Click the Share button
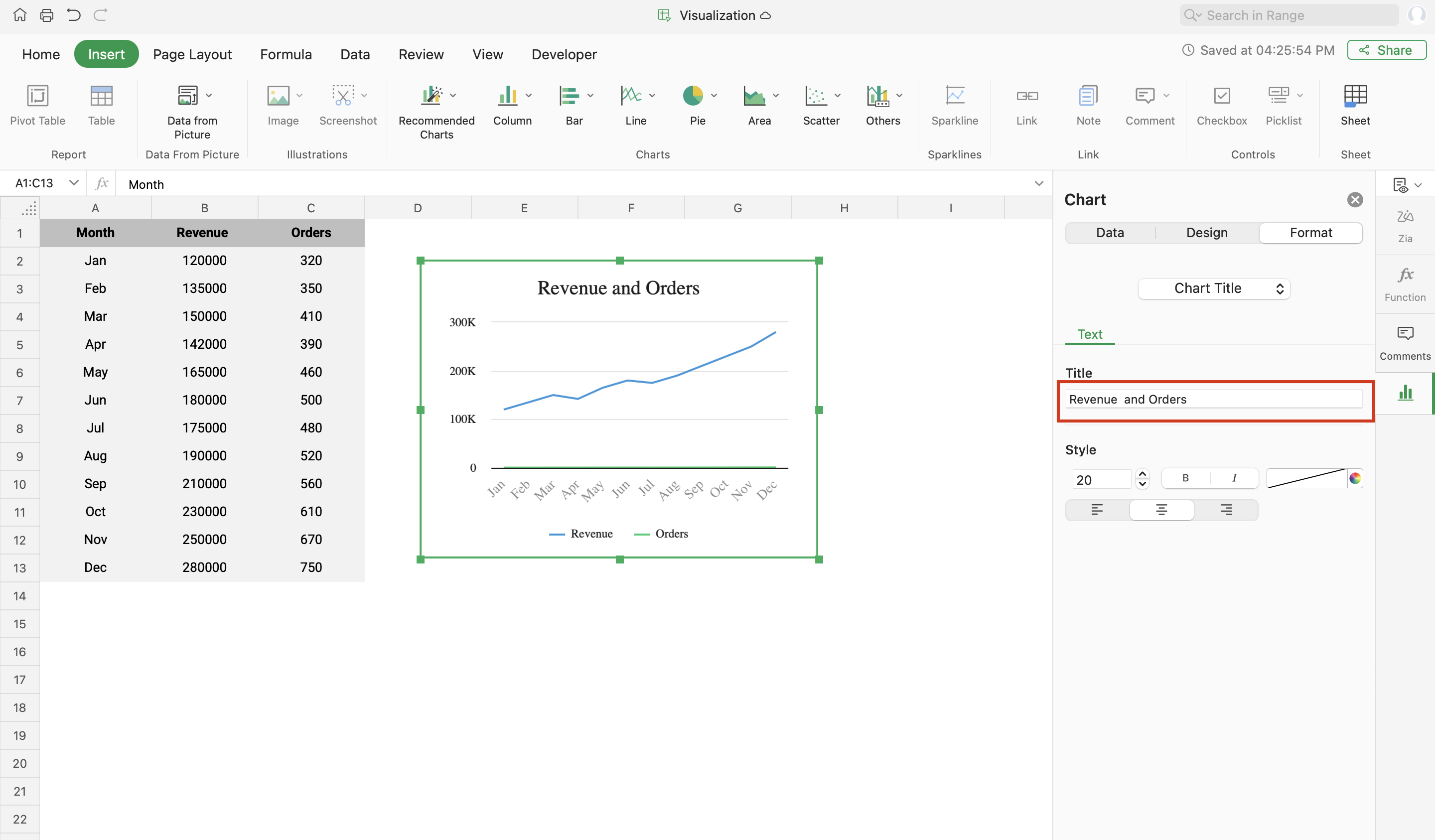Viewport: 1435px width, 840px height. click(1386, 50)
